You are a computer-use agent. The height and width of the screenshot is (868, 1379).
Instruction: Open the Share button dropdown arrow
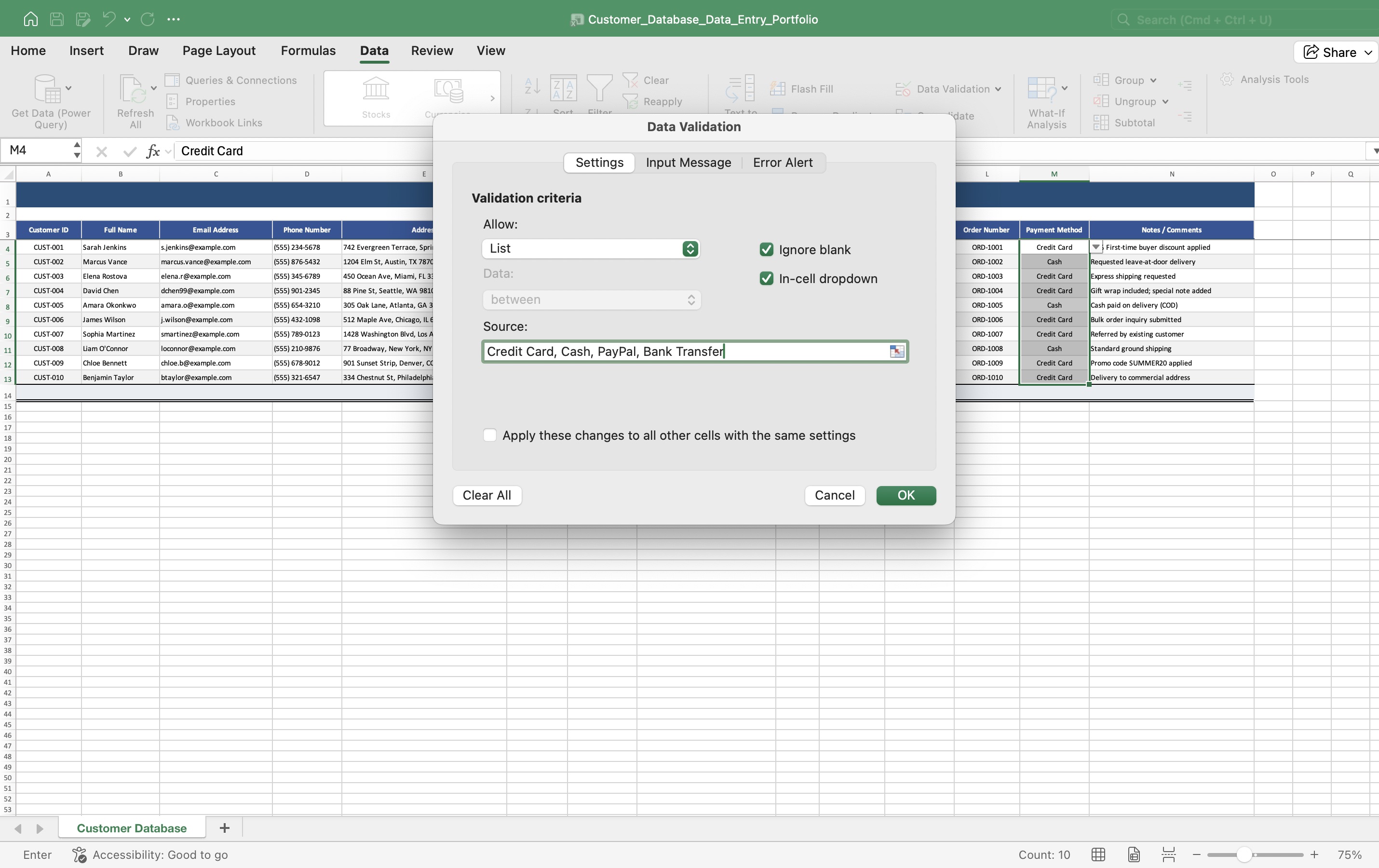[x=1368, y=52]
